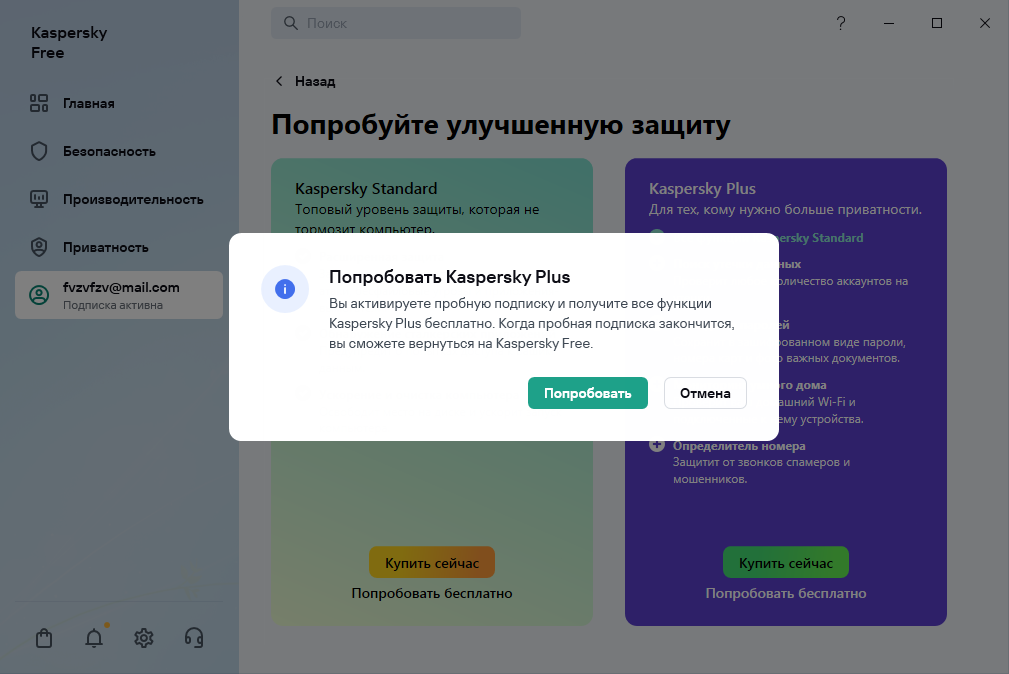This screenshot has width=1009, height=674.
Task: Click the Попробуйте улучшенную защиту heading
Action: tap(500, 125)
